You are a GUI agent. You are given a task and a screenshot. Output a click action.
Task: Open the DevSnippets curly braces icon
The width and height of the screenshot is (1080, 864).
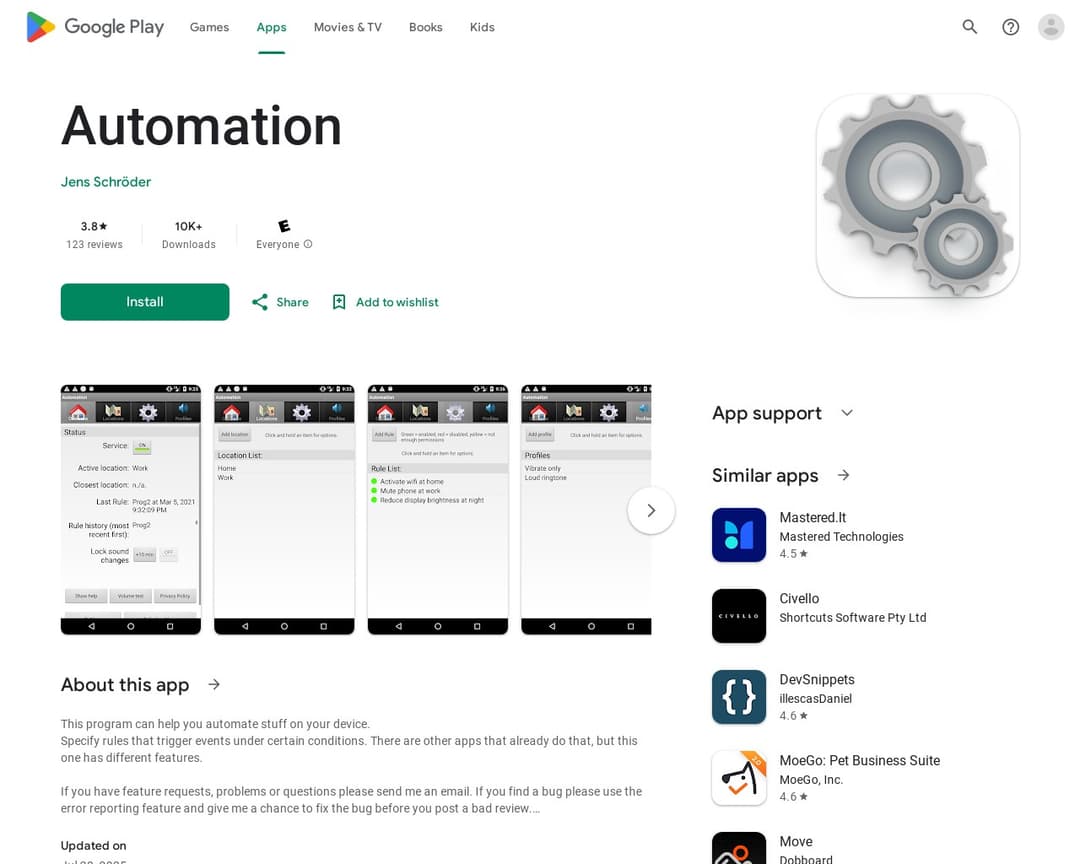point(739,697)
